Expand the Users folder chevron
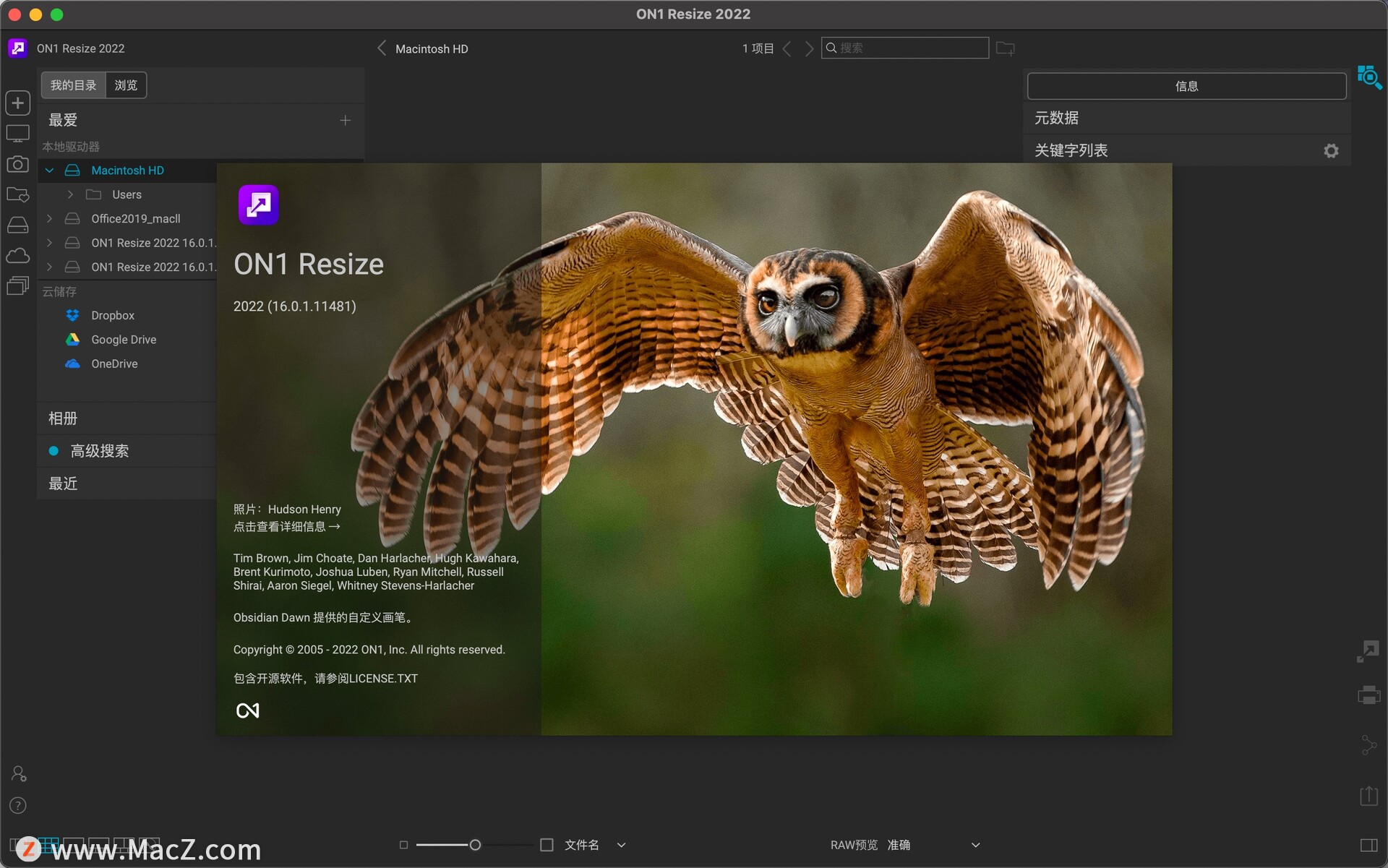1388x868 pixels. point(70,194)
